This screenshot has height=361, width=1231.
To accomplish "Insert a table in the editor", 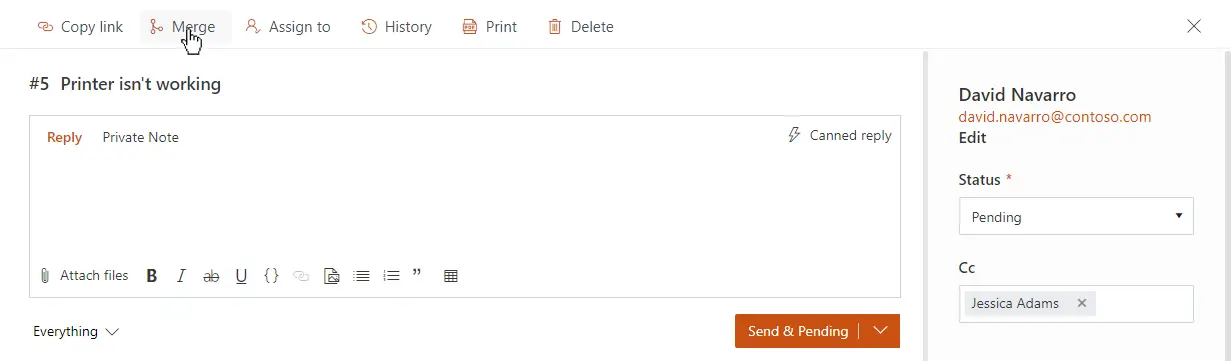I will pos(451,276).
